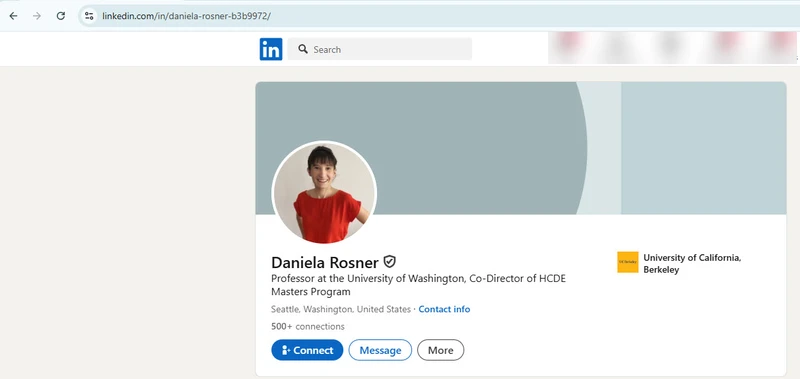This screenshot has width=800, height=379.
Task: Open the Contact info link
Action: [444, 309]
